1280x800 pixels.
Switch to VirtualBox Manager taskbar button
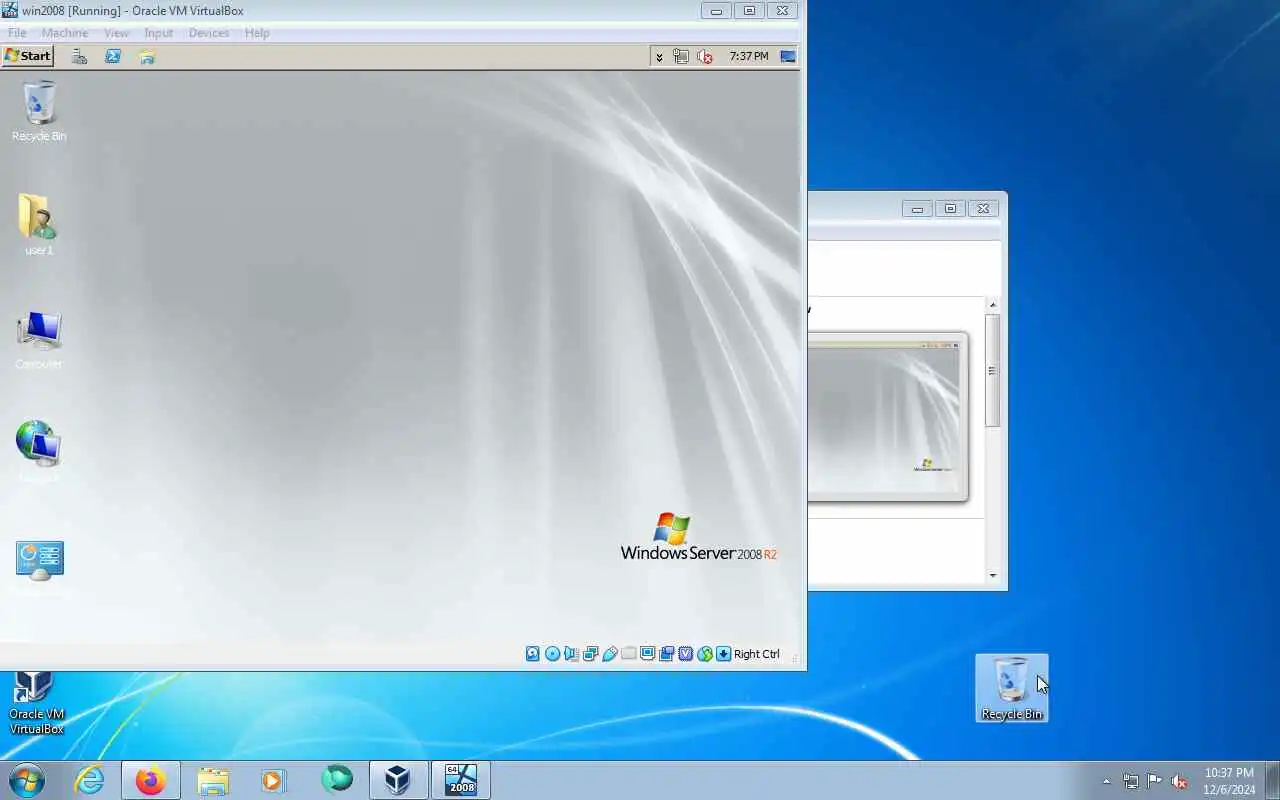click(398, 780)
